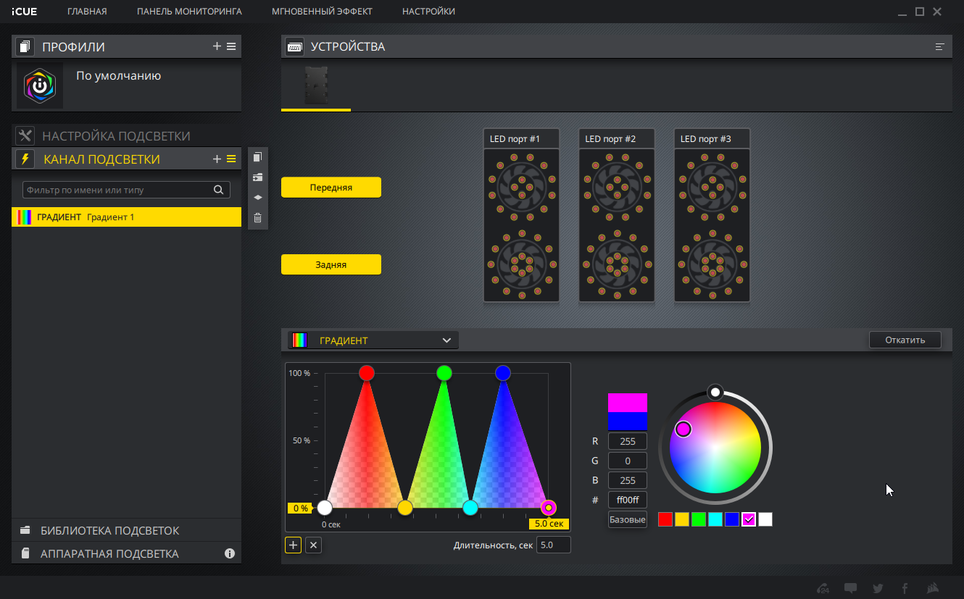Click the Передняя button

coord(331,187)
